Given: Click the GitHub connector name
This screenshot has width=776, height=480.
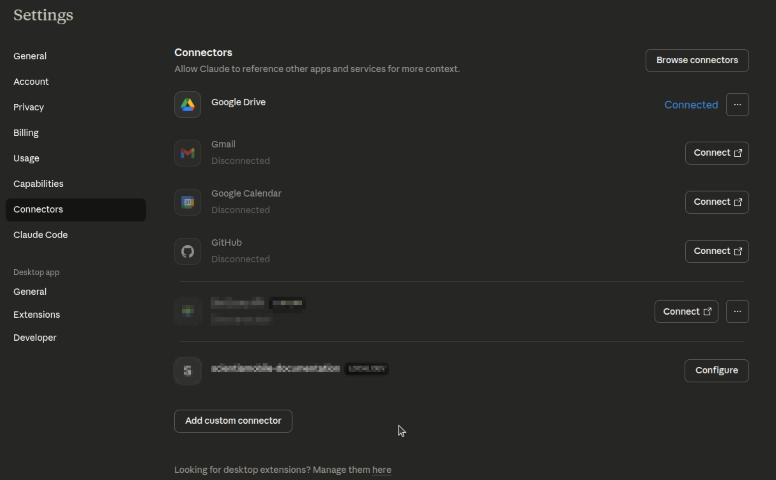Looking at the screenshot, I should (227, 242).
